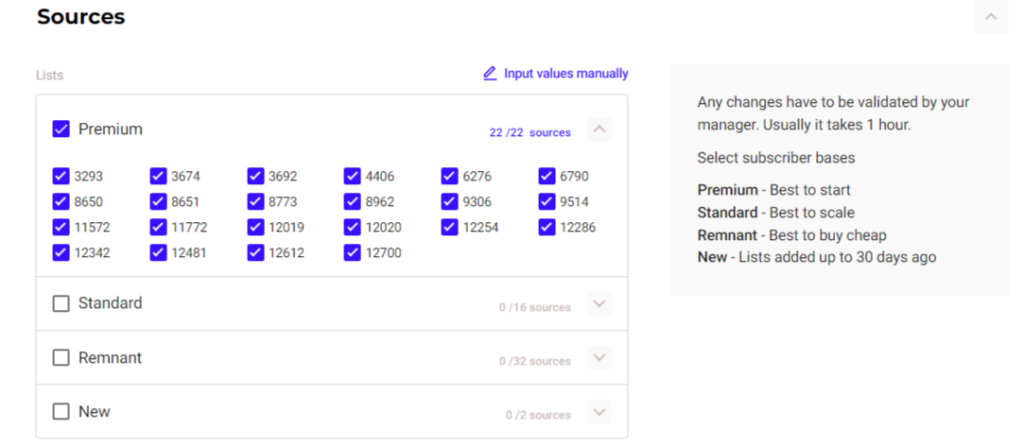Toggle source 12700 checkbox
Image resolution: width=1024 pixels, height=447 pixels.
coord(352,253)
